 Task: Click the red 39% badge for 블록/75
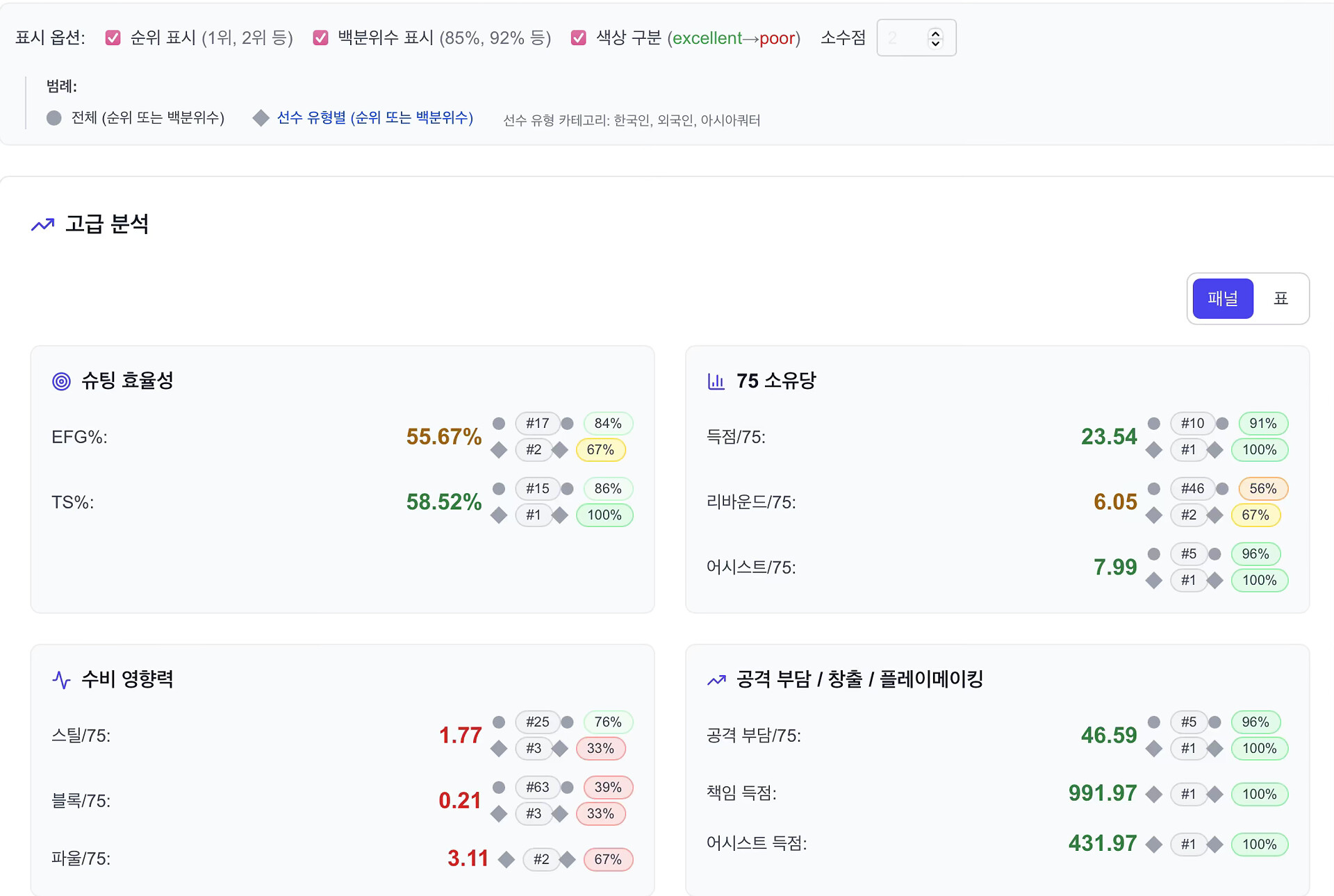(x=607, y=787)
